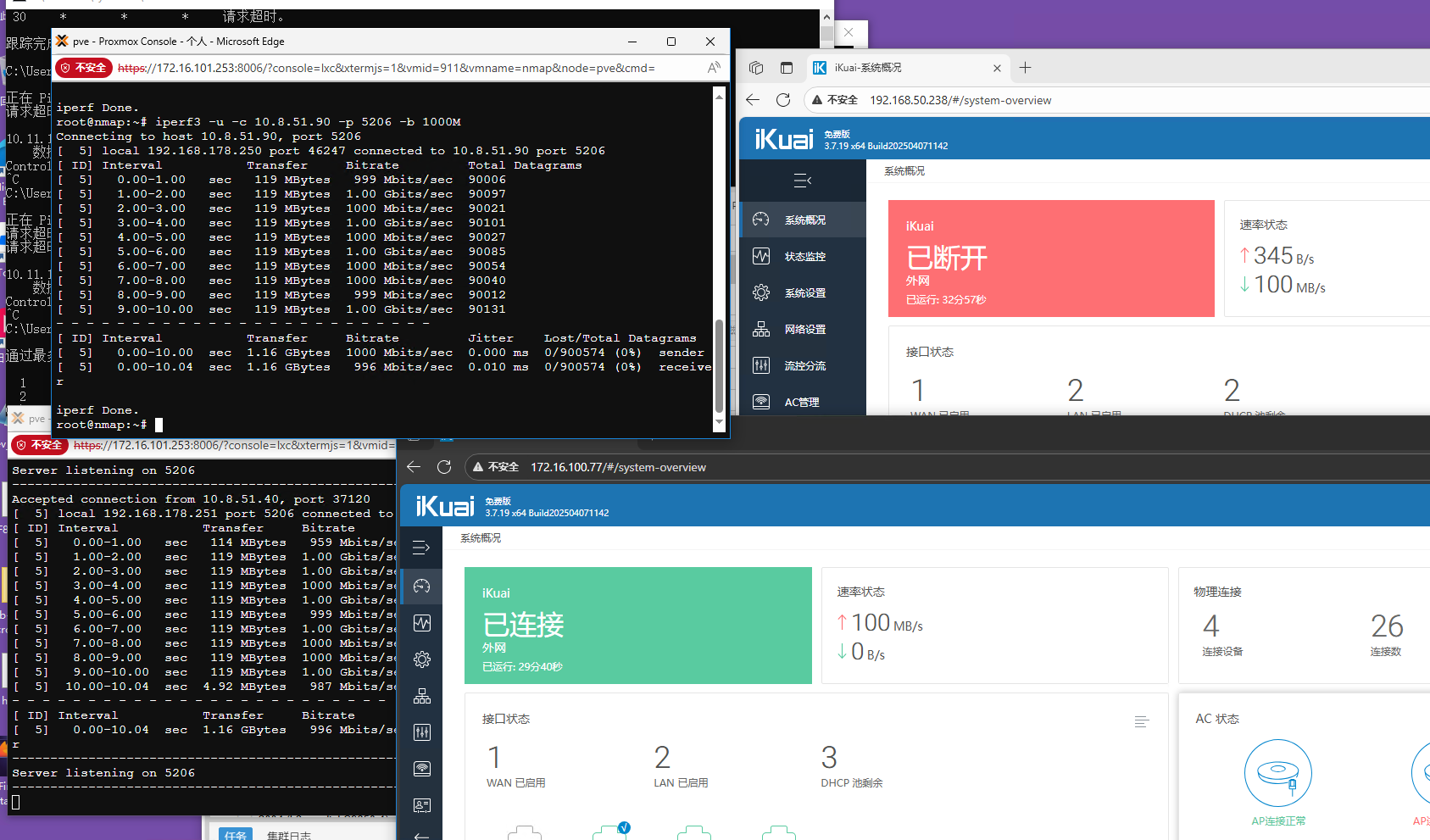The height and width of the screenshot is (840, 1430).
Task: Click flow control sliders icon in lower iKuai sidebar
Action: click(421, 732)
